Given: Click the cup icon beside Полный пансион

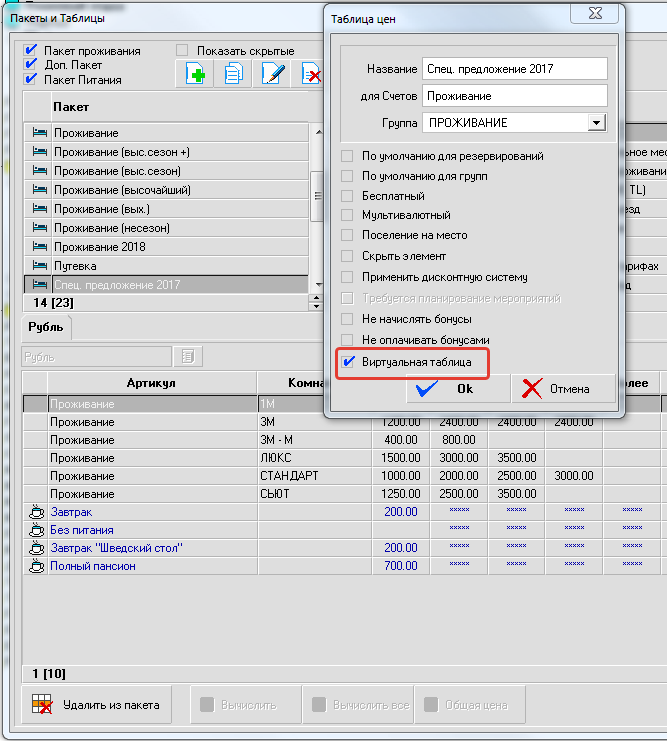Looking at the screenshot, I should (x=38, y=567).
